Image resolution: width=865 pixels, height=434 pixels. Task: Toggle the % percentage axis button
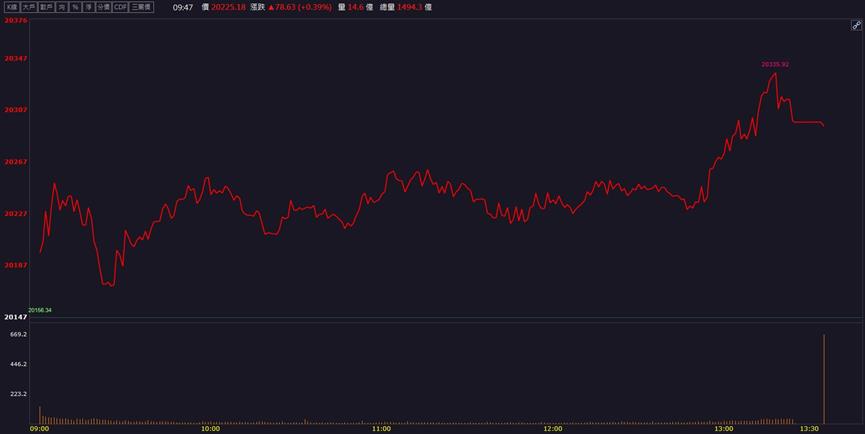coord(75,7)
